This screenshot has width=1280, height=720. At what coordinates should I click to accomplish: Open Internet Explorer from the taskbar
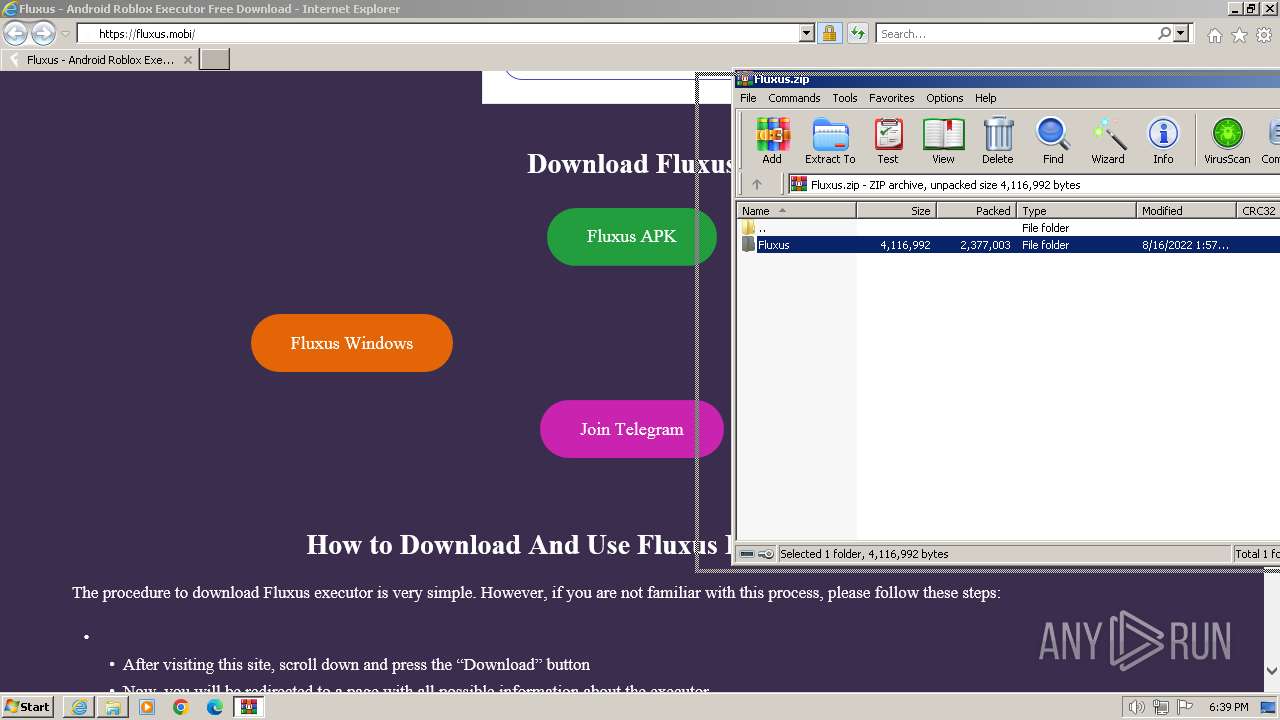tap(79, 707)
